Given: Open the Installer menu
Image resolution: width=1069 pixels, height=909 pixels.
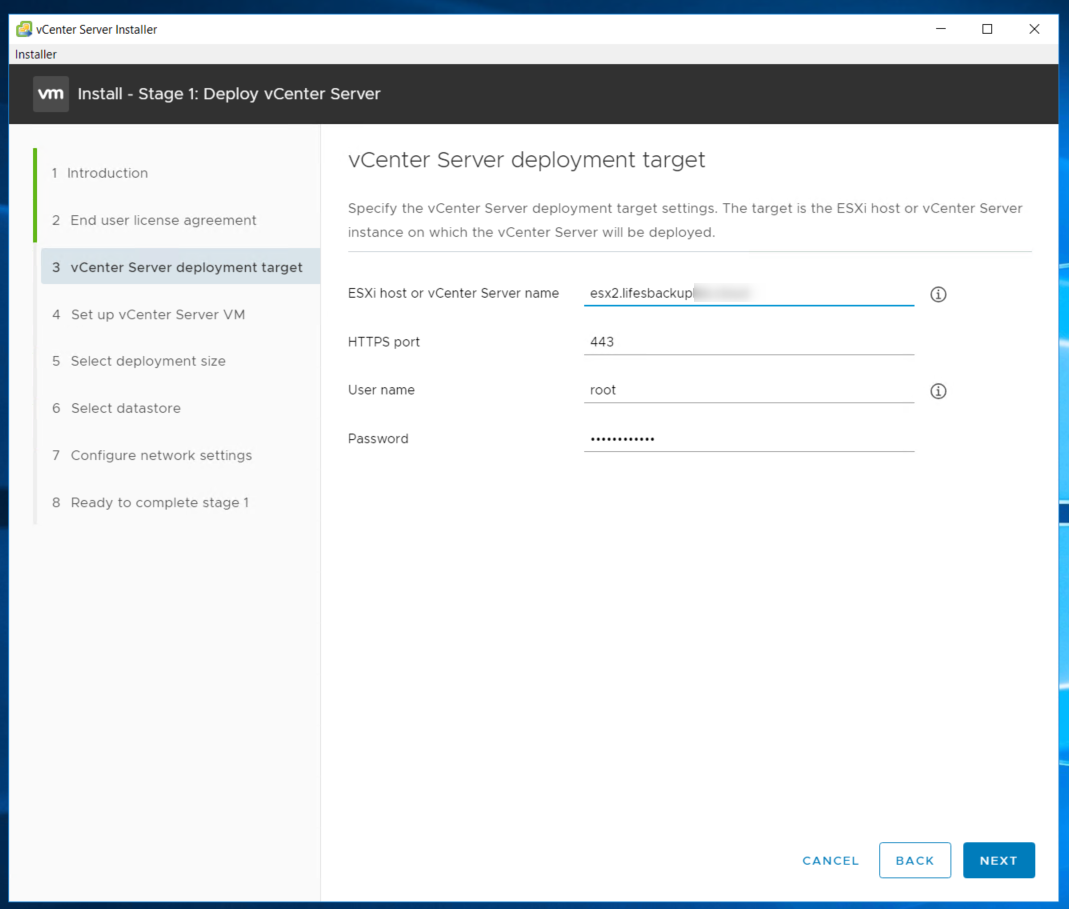Looking at the screenshot, I should [x=36, y=54].
